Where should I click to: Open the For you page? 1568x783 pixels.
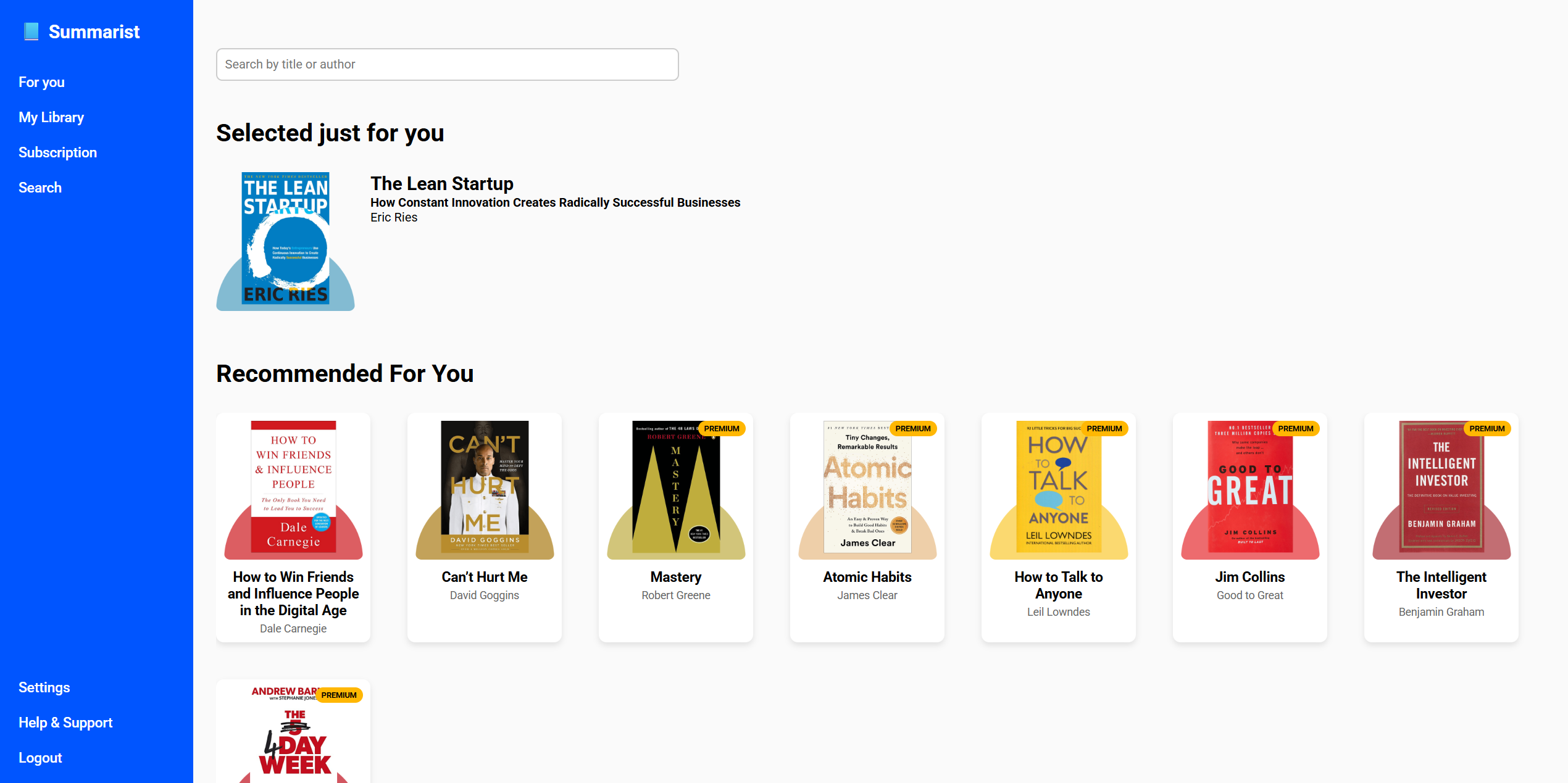pyautogui.click(x=41, y=82)
